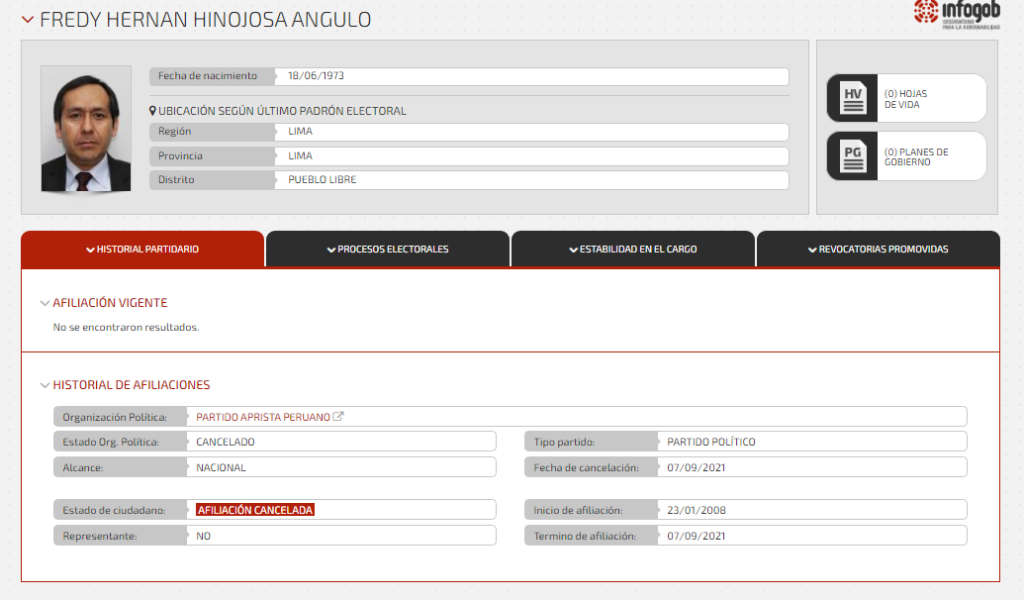1024x600 pixels.
Task: Open the Estabilidad en el Cargo tab
Action: coord(632,249)
